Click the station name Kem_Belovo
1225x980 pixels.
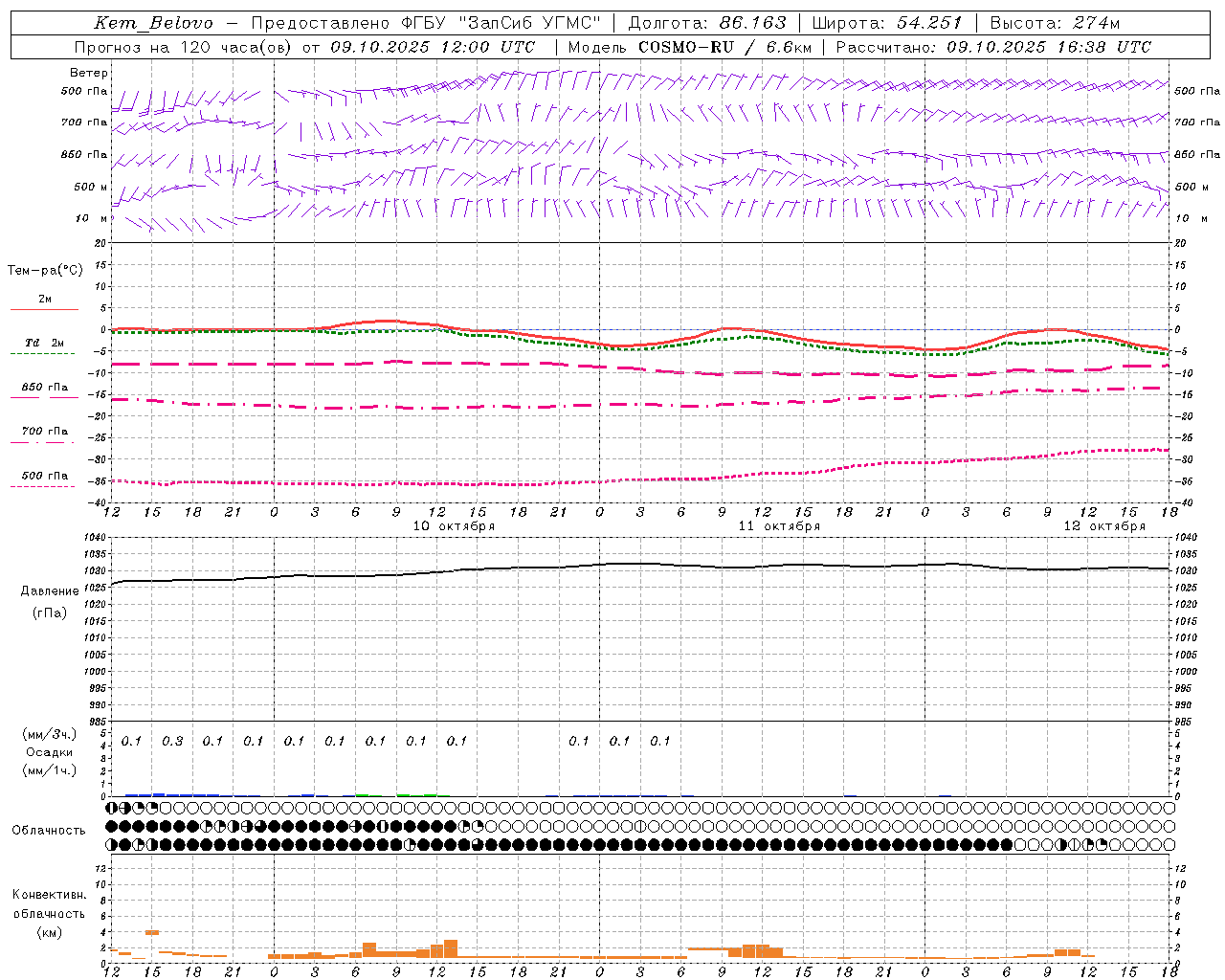coord(153,23)
